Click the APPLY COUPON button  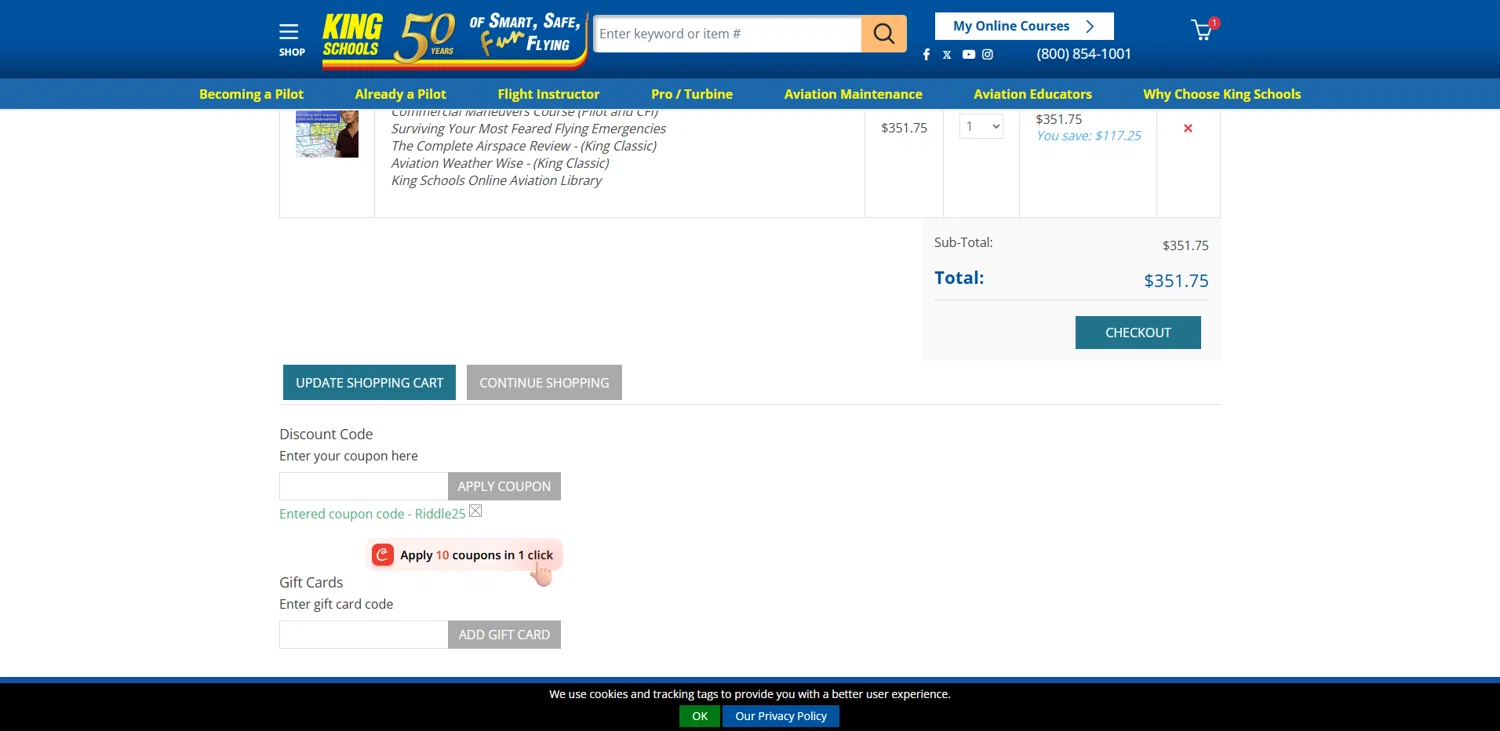tap(504, 486)
